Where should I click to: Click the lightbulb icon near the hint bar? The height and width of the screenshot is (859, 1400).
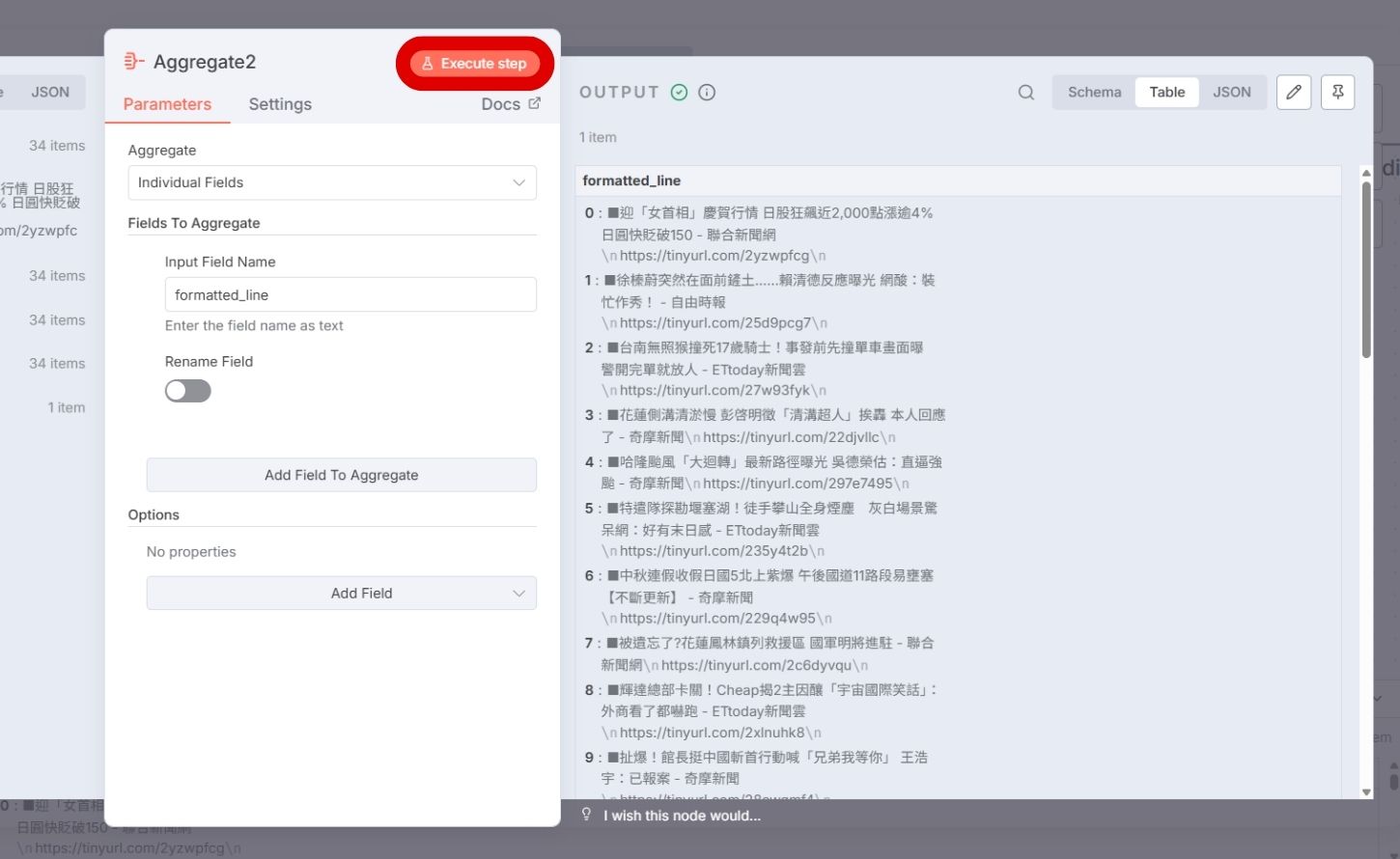586,815
